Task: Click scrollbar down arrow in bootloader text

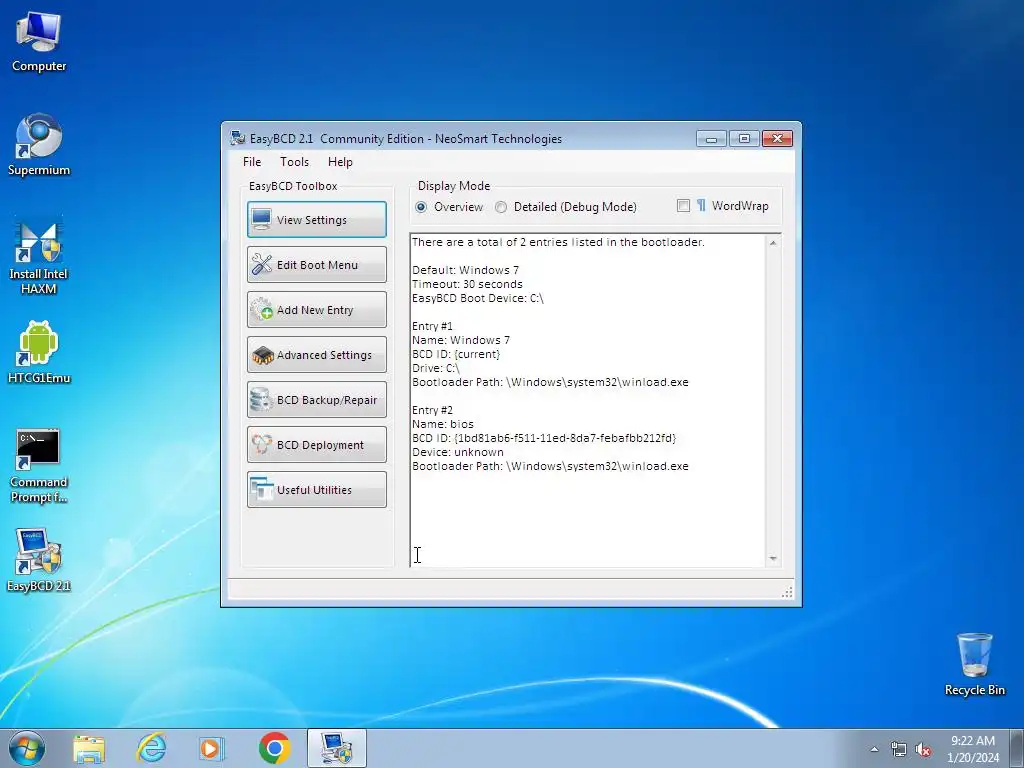Action: click(773, 558)
